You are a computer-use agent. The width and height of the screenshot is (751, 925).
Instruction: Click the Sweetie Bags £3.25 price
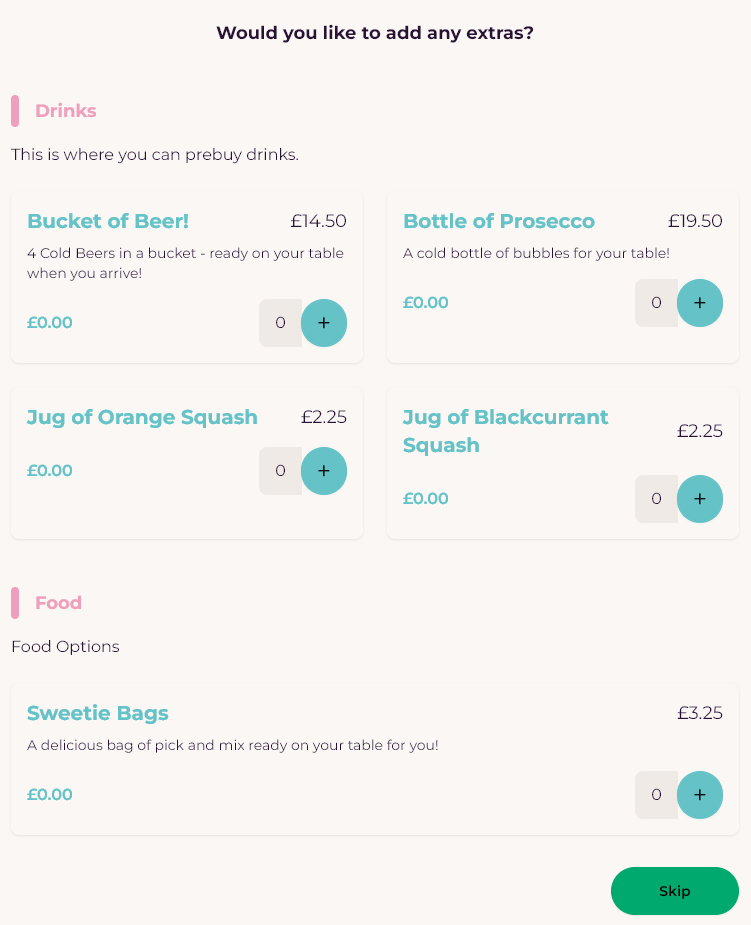(x=700, y=713)
